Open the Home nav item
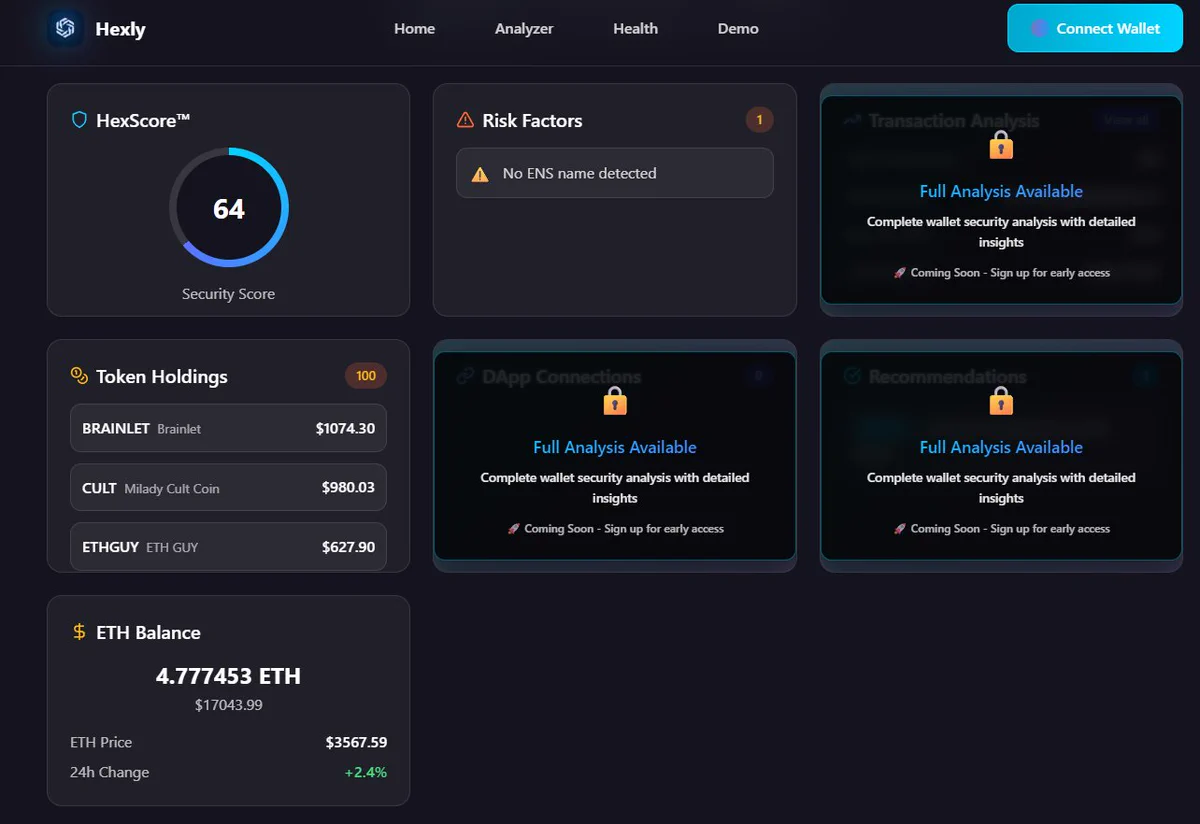 [414, 28]
